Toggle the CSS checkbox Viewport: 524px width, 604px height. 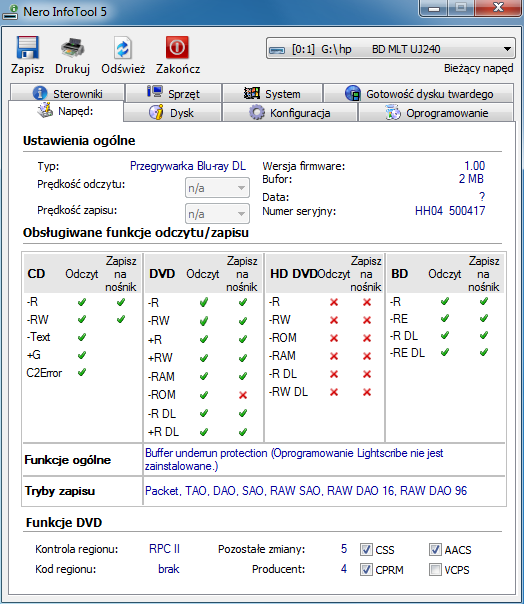(x=366, y=549)
